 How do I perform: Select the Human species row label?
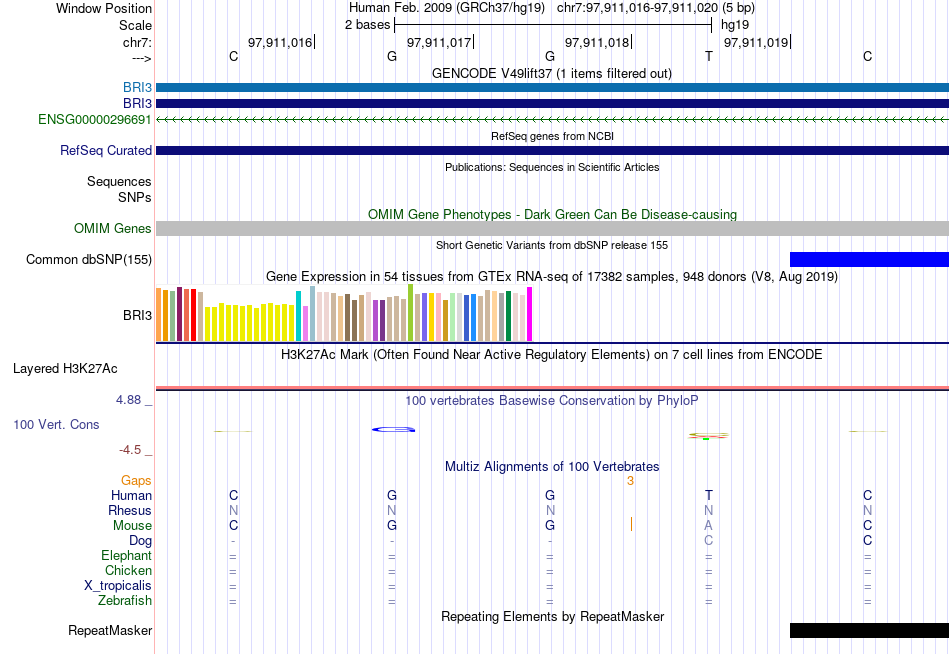(x=131, y=496)
